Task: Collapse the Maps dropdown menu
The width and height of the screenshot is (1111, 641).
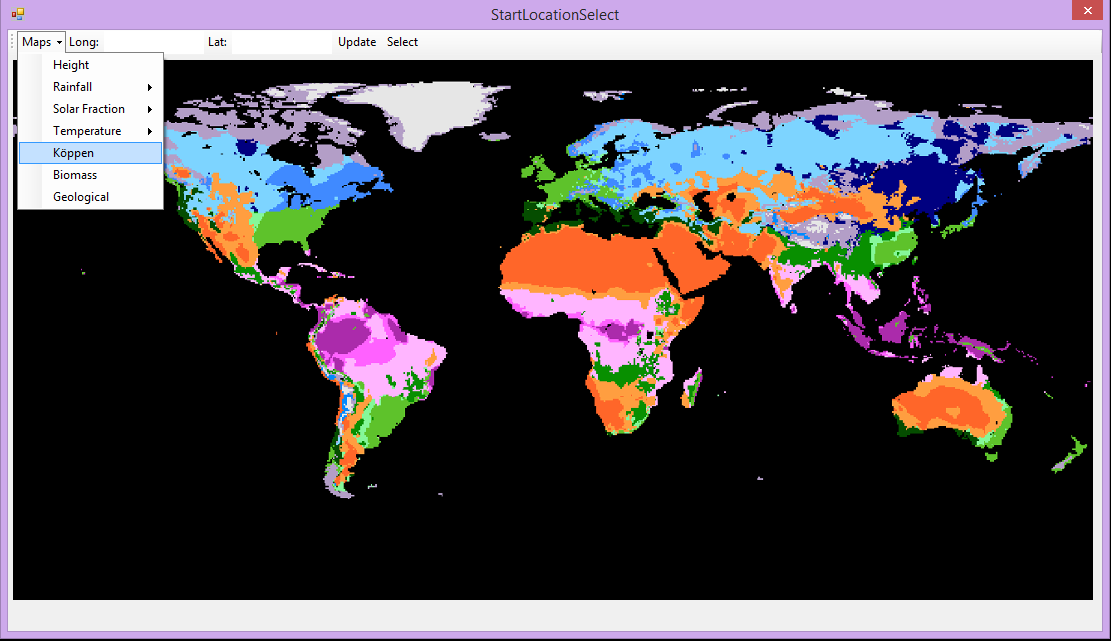Action: [x=42, y=42]
